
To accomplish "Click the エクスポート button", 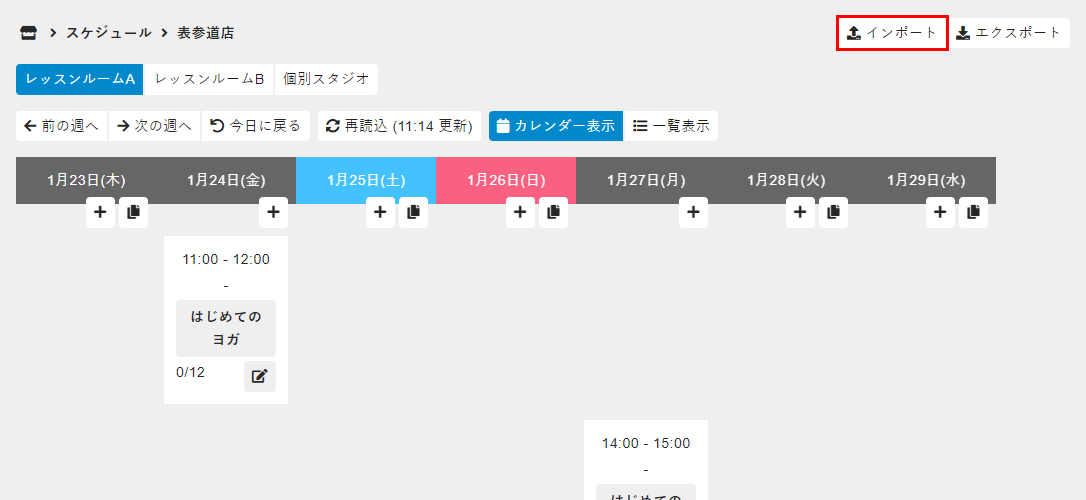I will pyautogui.click(x=1008, y=33).
